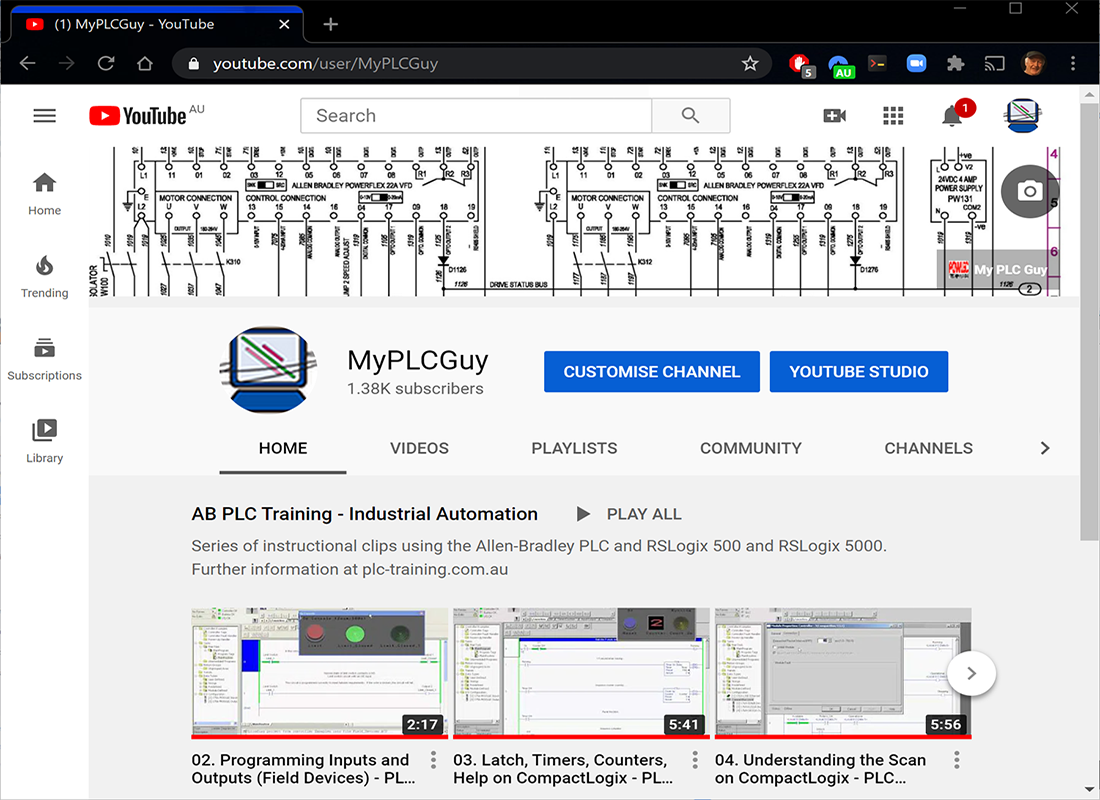Open the YouTube apps grid
1100x800 pixels.
893,116
